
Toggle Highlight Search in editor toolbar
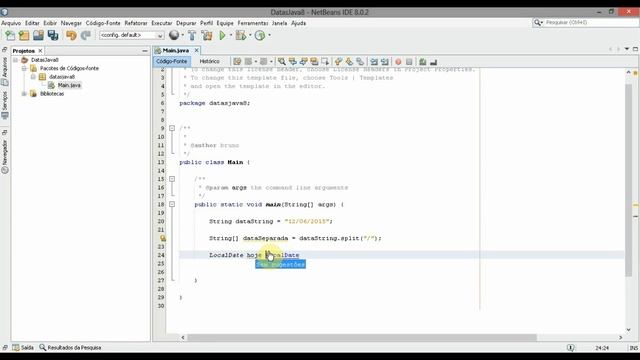(x=314, y=62)
